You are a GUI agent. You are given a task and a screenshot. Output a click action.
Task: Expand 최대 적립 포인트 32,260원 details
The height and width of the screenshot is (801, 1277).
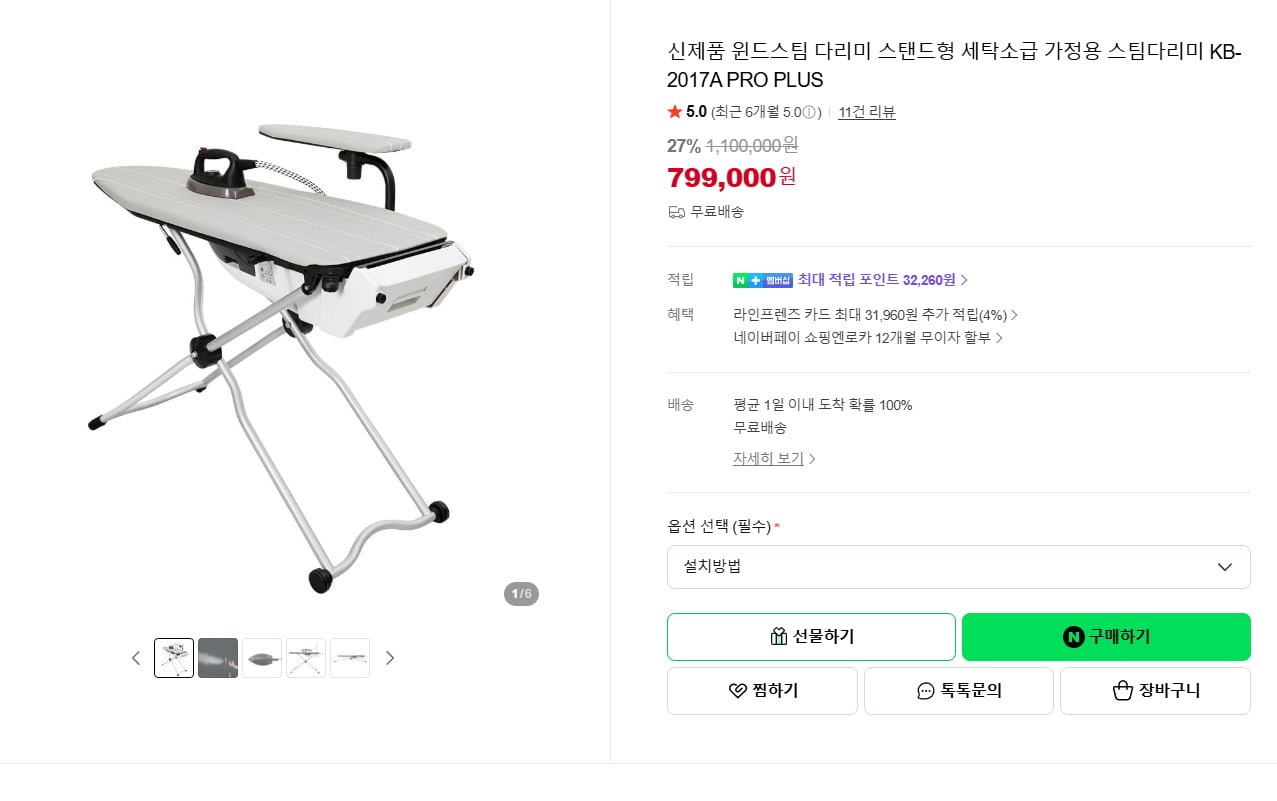(883, 280)
